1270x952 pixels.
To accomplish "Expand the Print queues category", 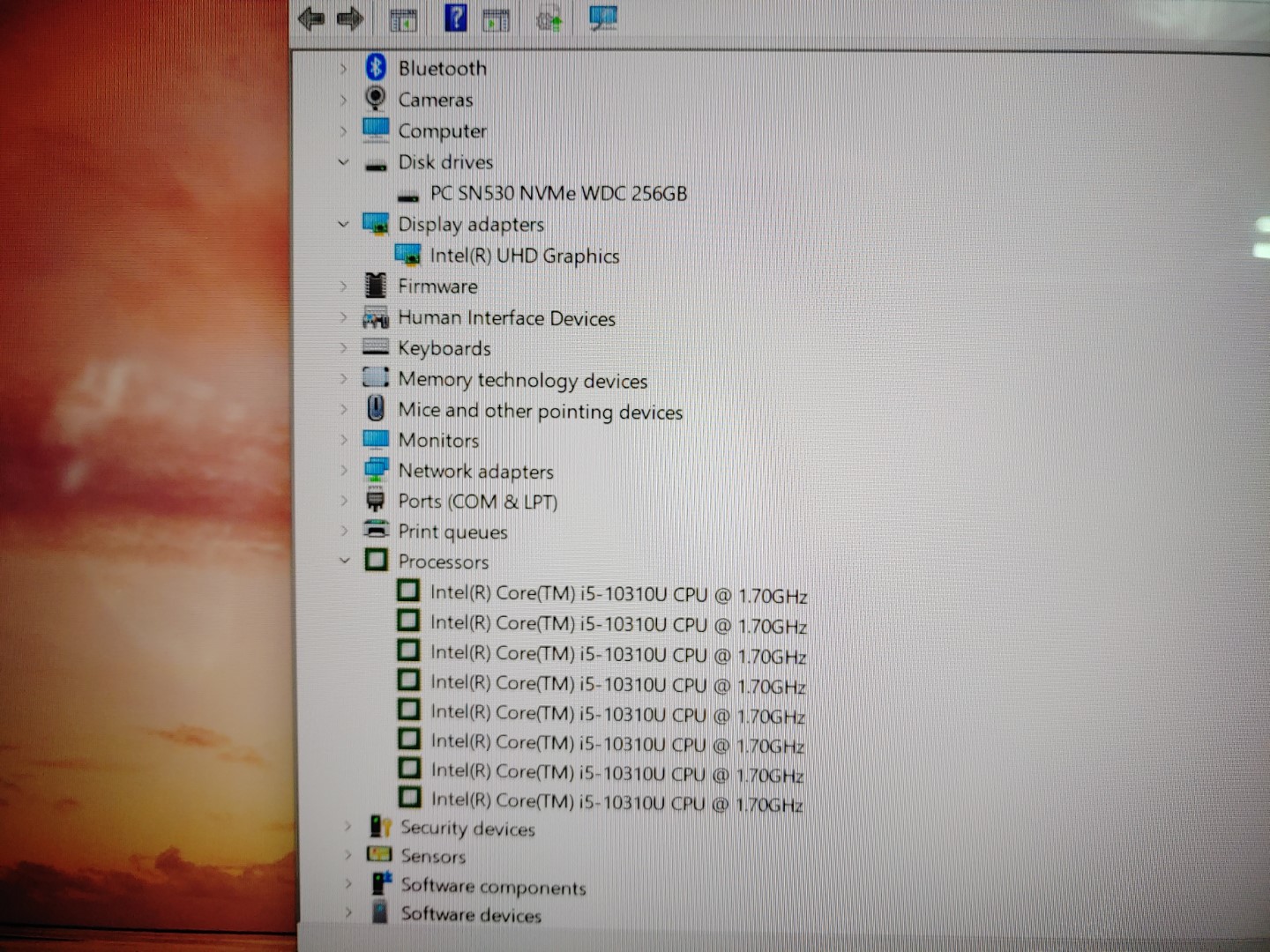I will coord(344,531).
